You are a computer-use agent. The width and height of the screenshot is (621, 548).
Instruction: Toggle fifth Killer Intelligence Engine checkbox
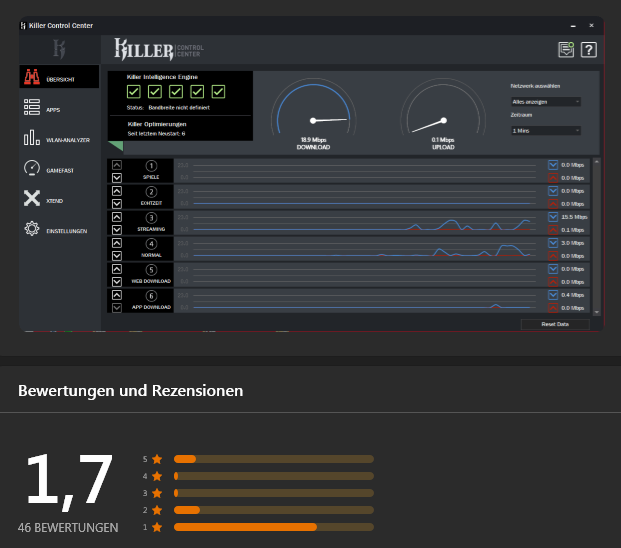click(x=218, y=91)
